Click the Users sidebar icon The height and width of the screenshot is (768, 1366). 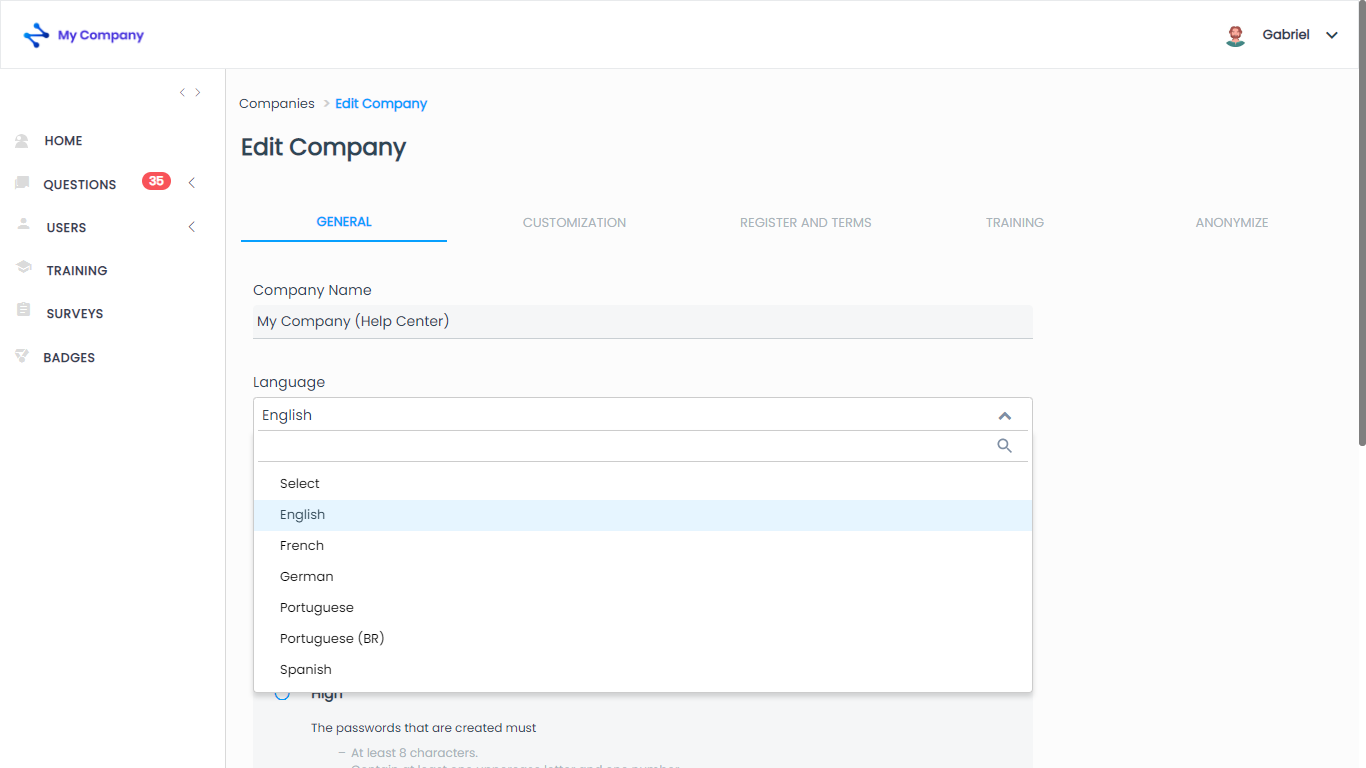[23, 225]
